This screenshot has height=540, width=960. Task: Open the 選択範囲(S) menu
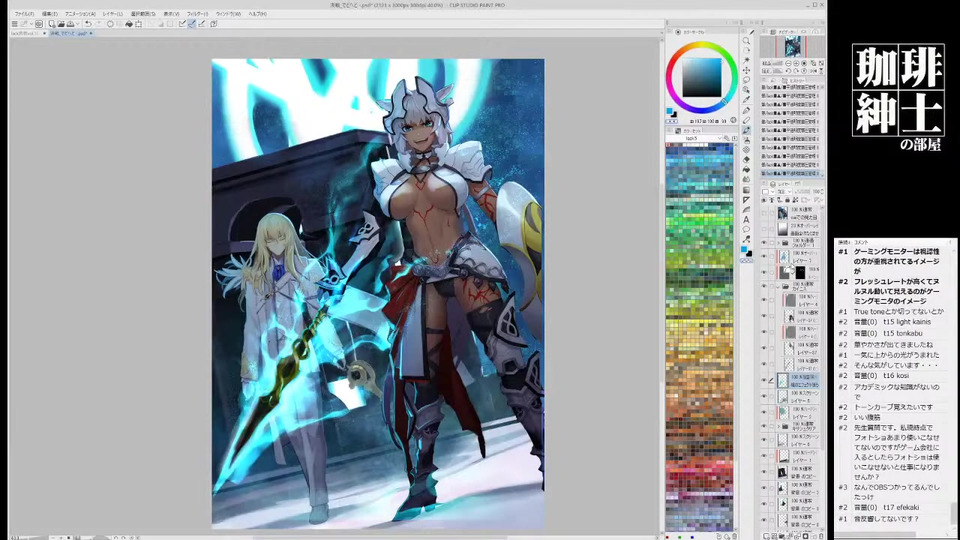[x=143, y=13]
